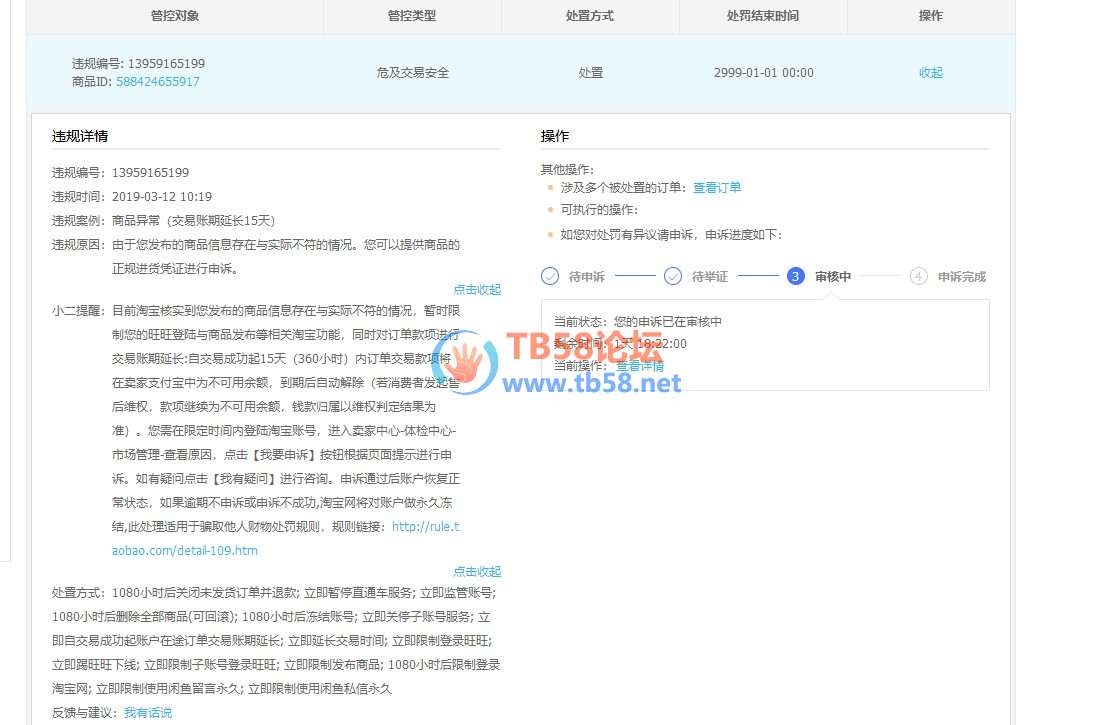Click step 4 申诉完成 circle icon
Screen dimensions: 1115x725
tap(919, 276)
